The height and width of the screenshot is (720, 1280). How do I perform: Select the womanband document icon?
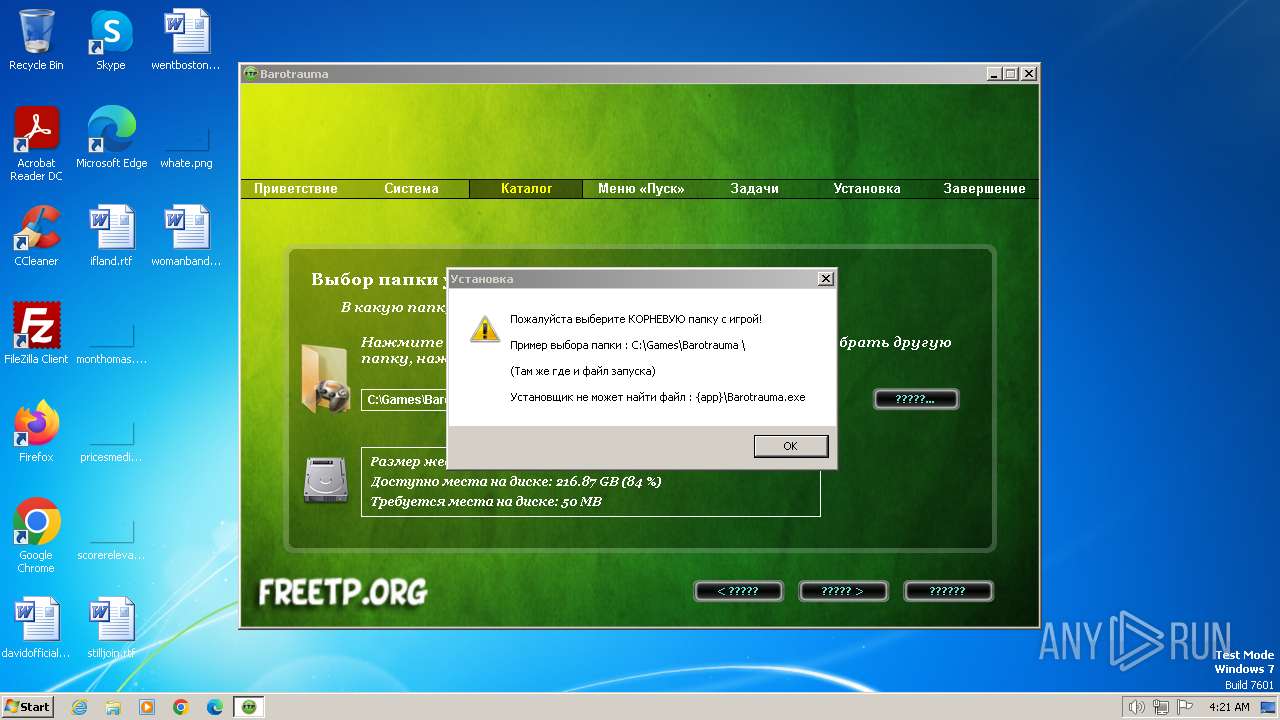coord(186,236)
